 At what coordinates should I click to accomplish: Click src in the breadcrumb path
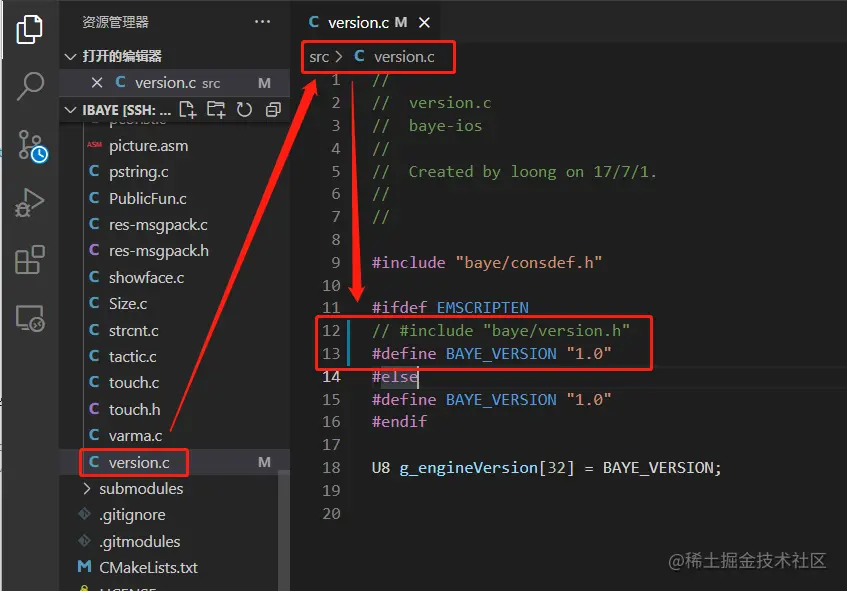pos(319,57)
